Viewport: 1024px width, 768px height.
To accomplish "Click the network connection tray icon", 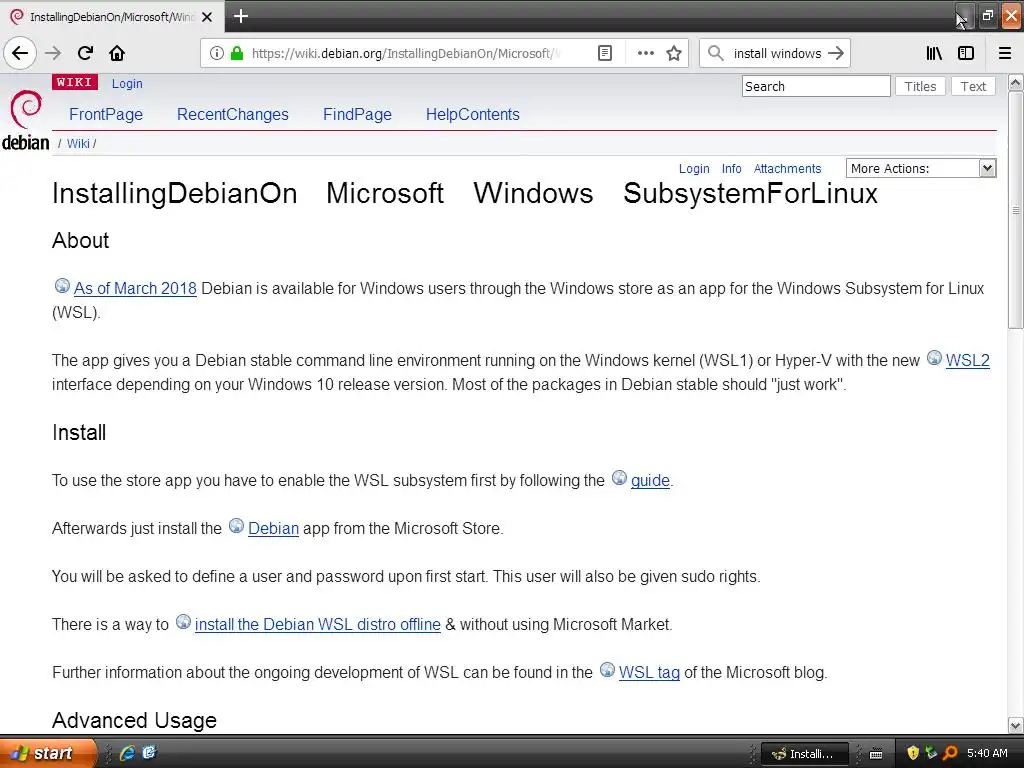I will tap(931, 753).
